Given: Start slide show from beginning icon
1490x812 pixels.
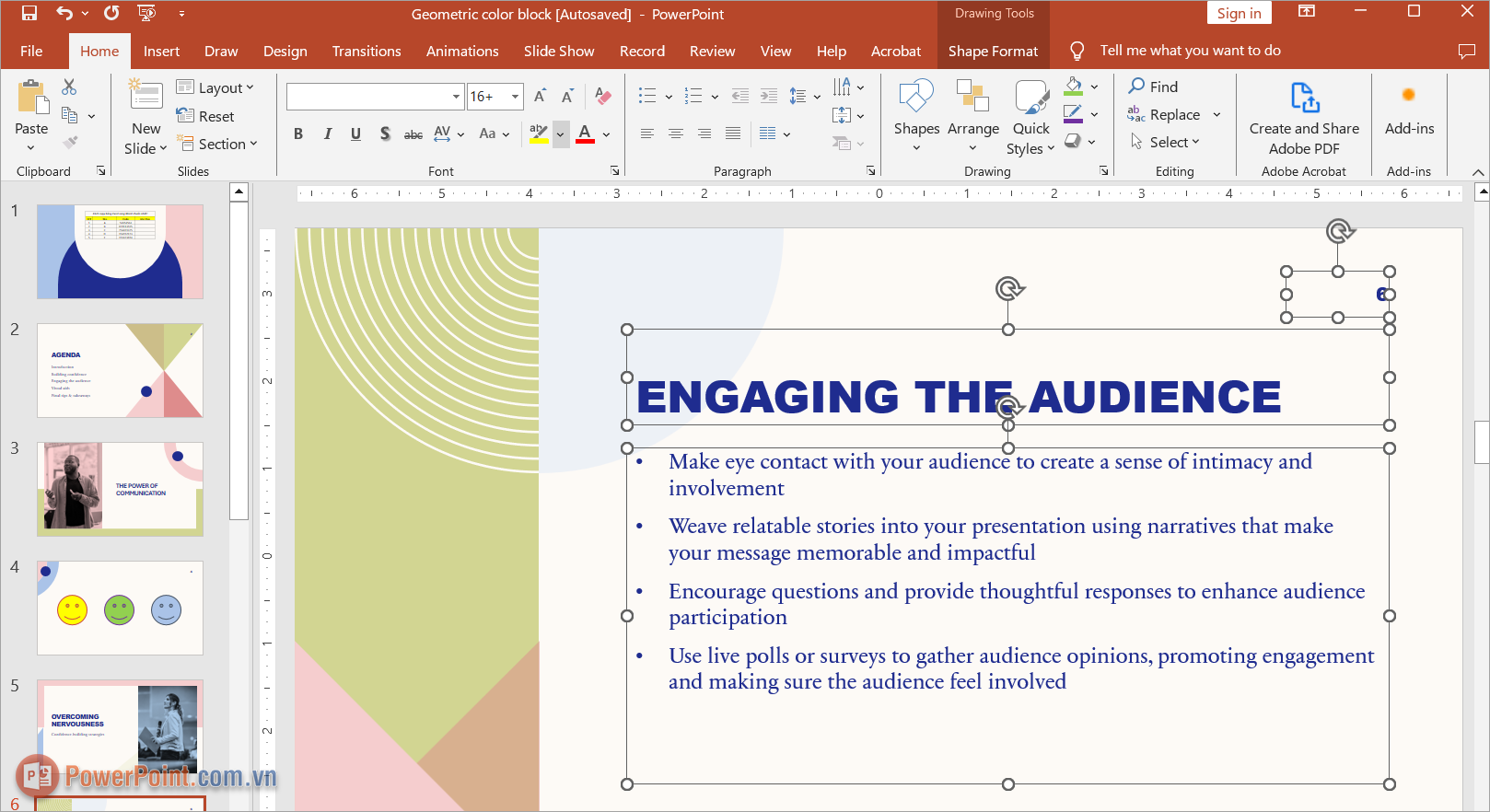Looking at the screenshot, I should pyautogui.click(x=146, y=13).
